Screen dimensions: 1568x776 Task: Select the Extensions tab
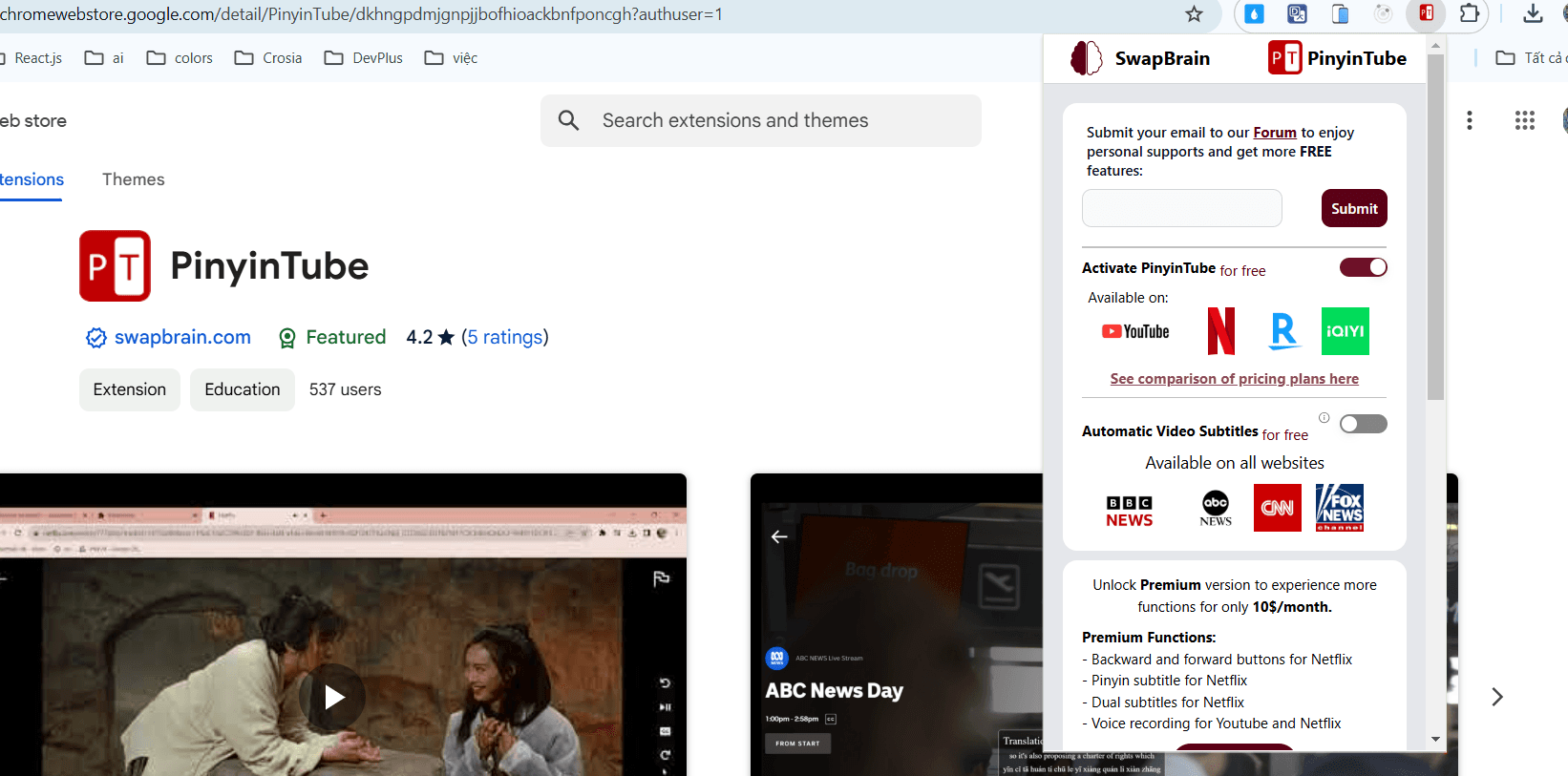pos(32,179)
